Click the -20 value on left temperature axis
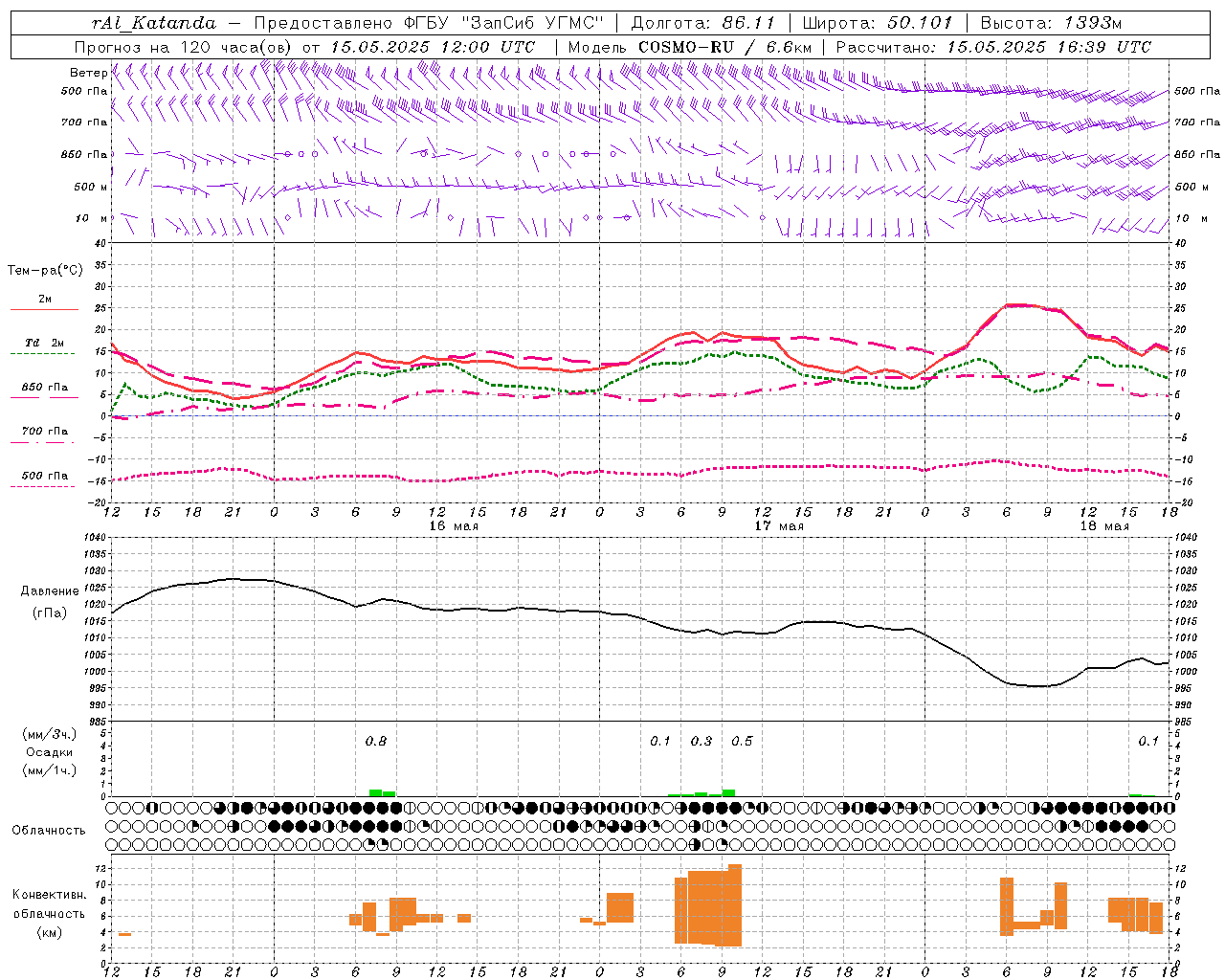Viewport: 1225px width, 980px height. [99, 502]
